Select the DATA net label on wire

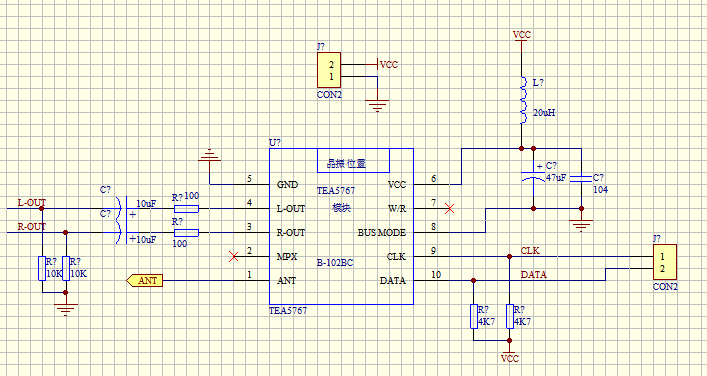(534, 274)
